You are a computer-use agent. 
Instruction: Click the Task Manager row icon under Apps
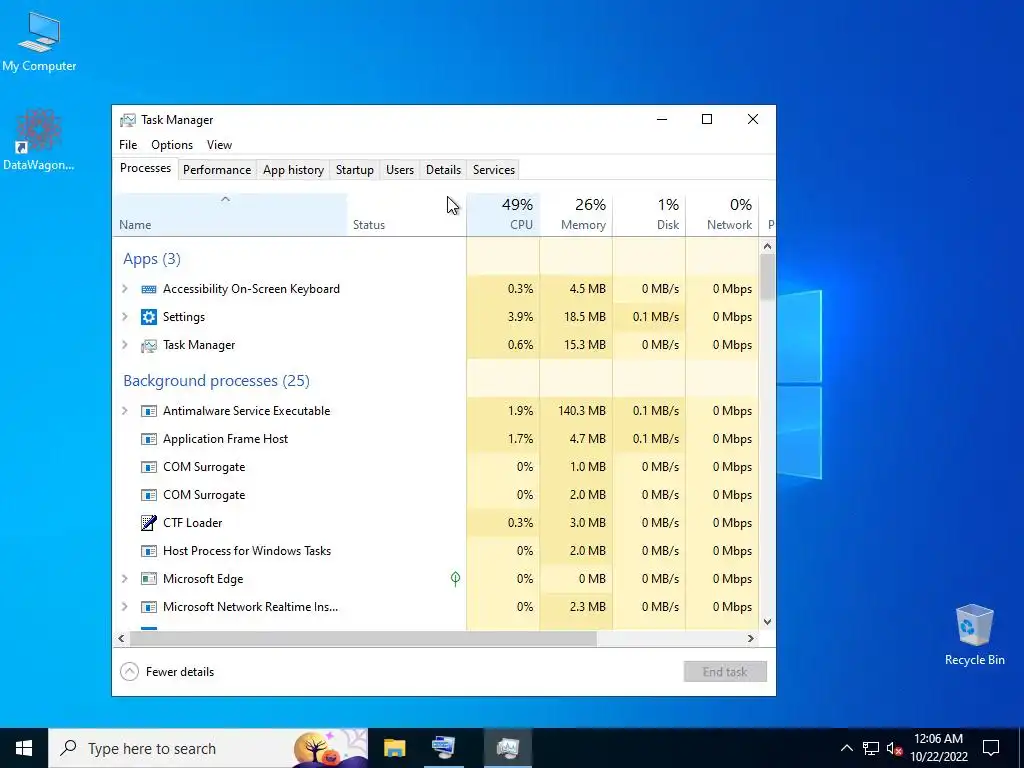pos(149,345)
